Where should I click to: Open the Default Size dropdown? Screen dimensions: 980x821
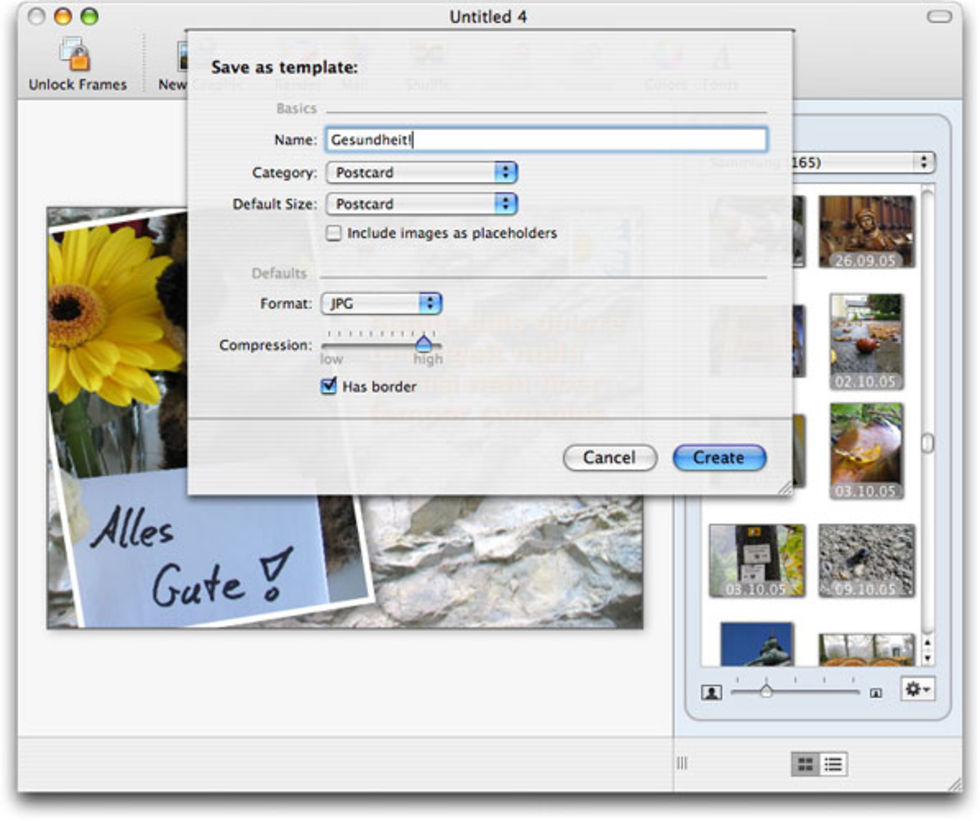tap(421, 204)
